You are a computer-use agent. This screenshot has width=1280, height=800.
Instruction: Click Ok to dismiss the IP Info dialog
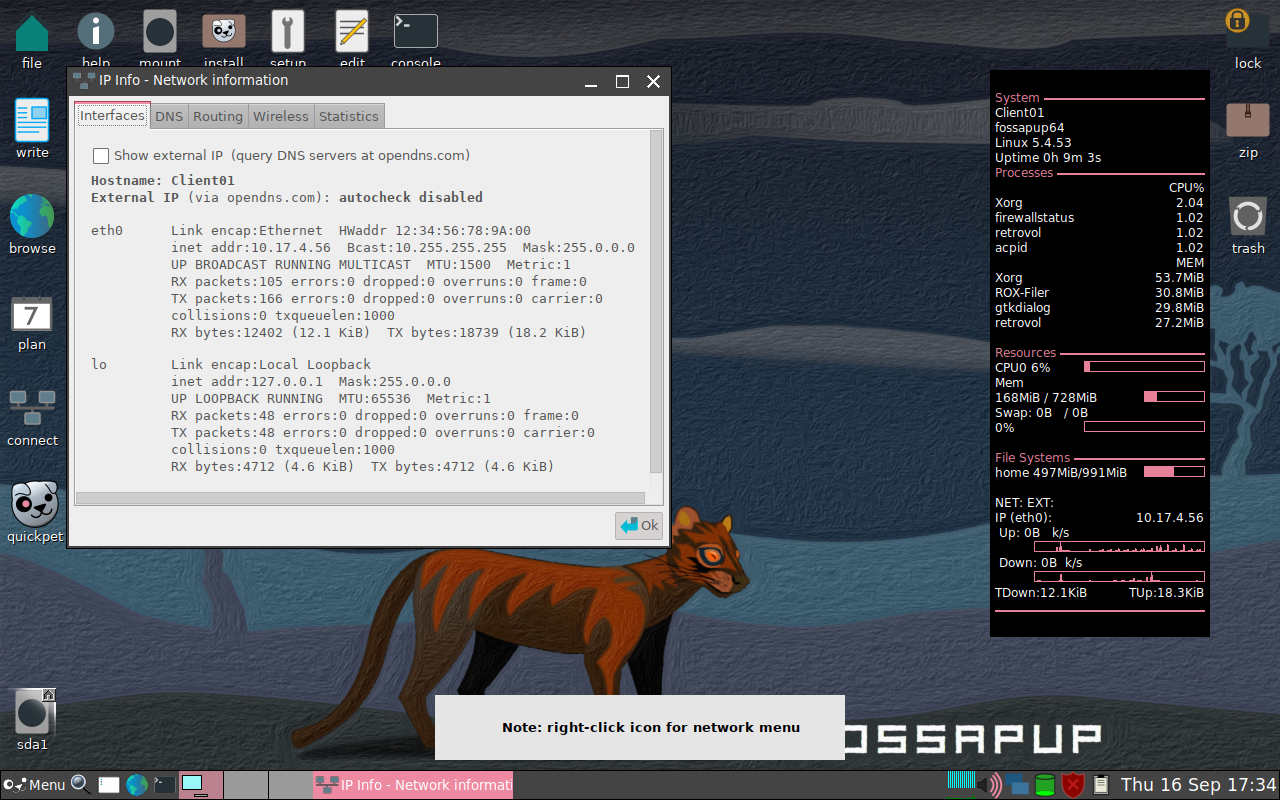click(x=638, y=524)
